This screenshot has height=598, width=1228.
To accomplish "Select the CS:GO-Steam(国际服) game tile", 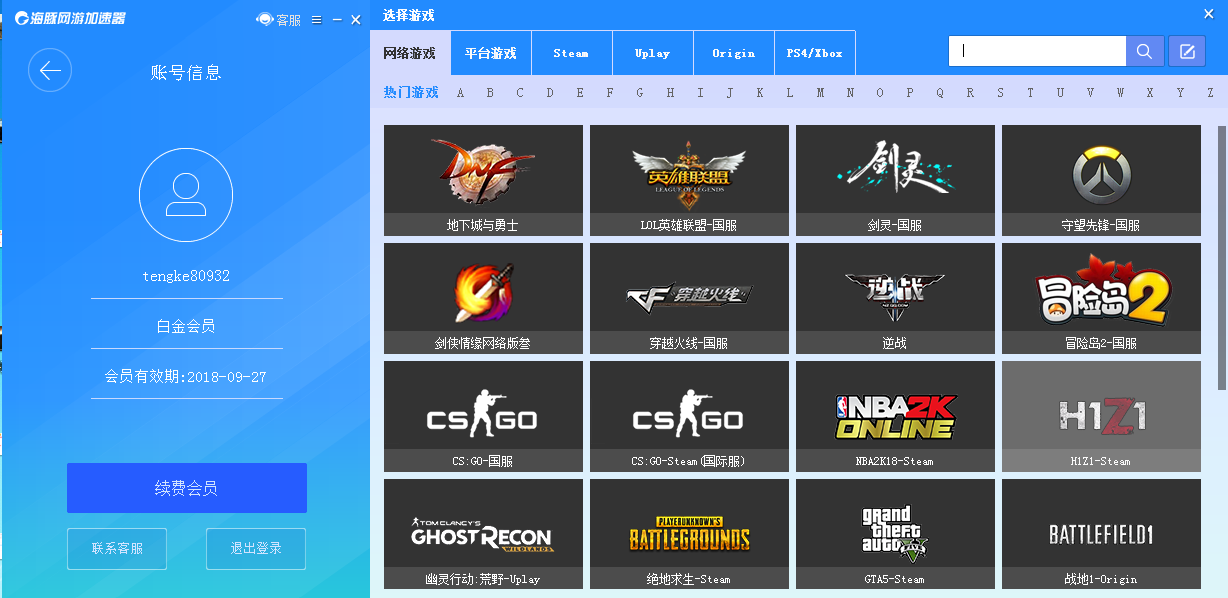I will [689, 416].
